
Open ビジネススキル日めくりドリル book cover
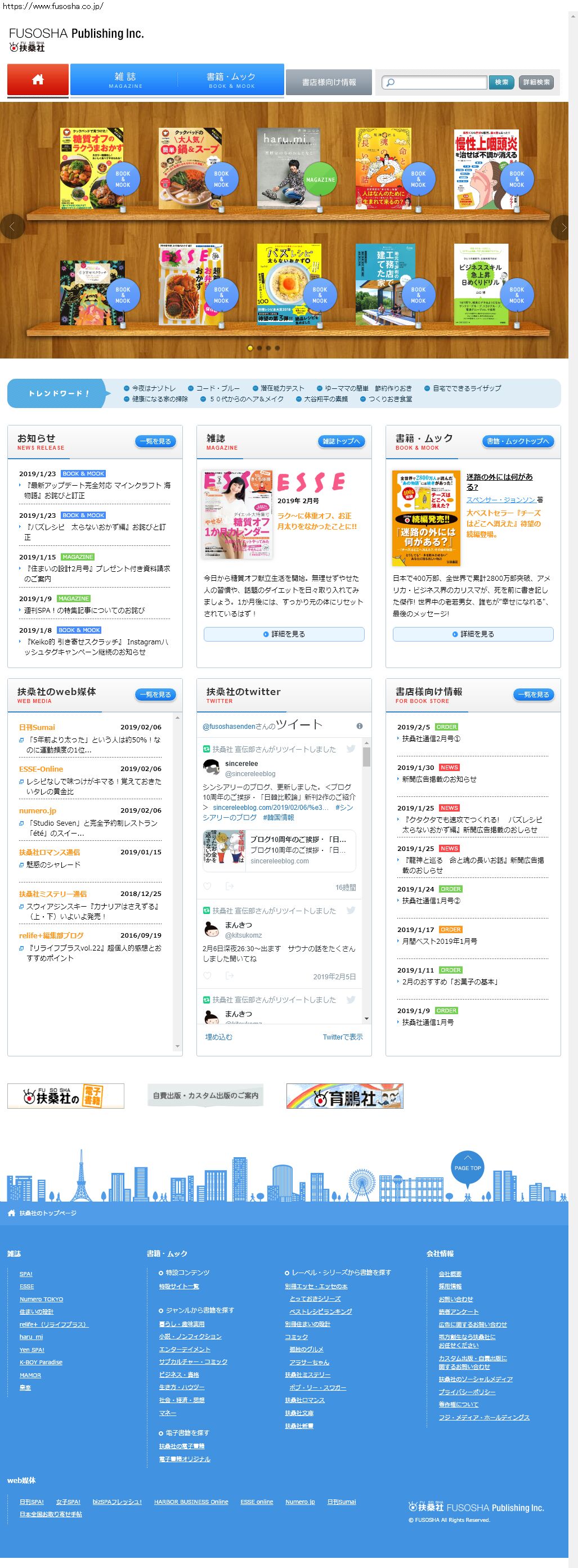(x=481, y=285)
